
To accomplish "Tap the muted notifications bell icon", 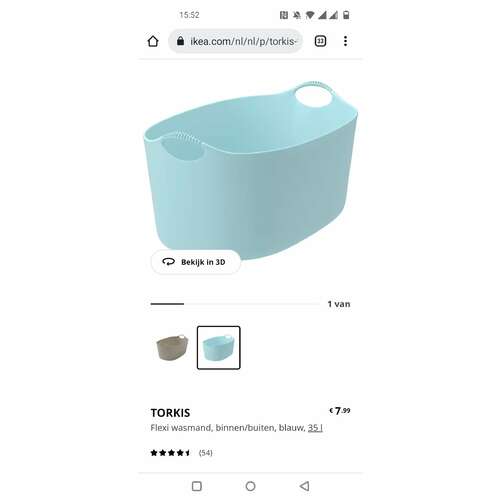I will pos(296,15).
